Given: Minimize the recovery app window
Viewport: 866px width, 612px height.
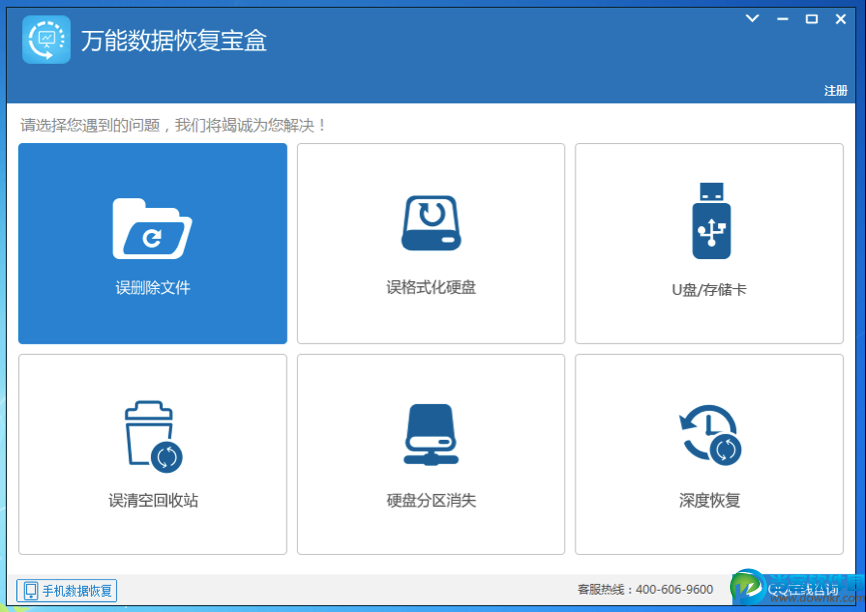Looking at the screenshot, I should tap(783, 19).
